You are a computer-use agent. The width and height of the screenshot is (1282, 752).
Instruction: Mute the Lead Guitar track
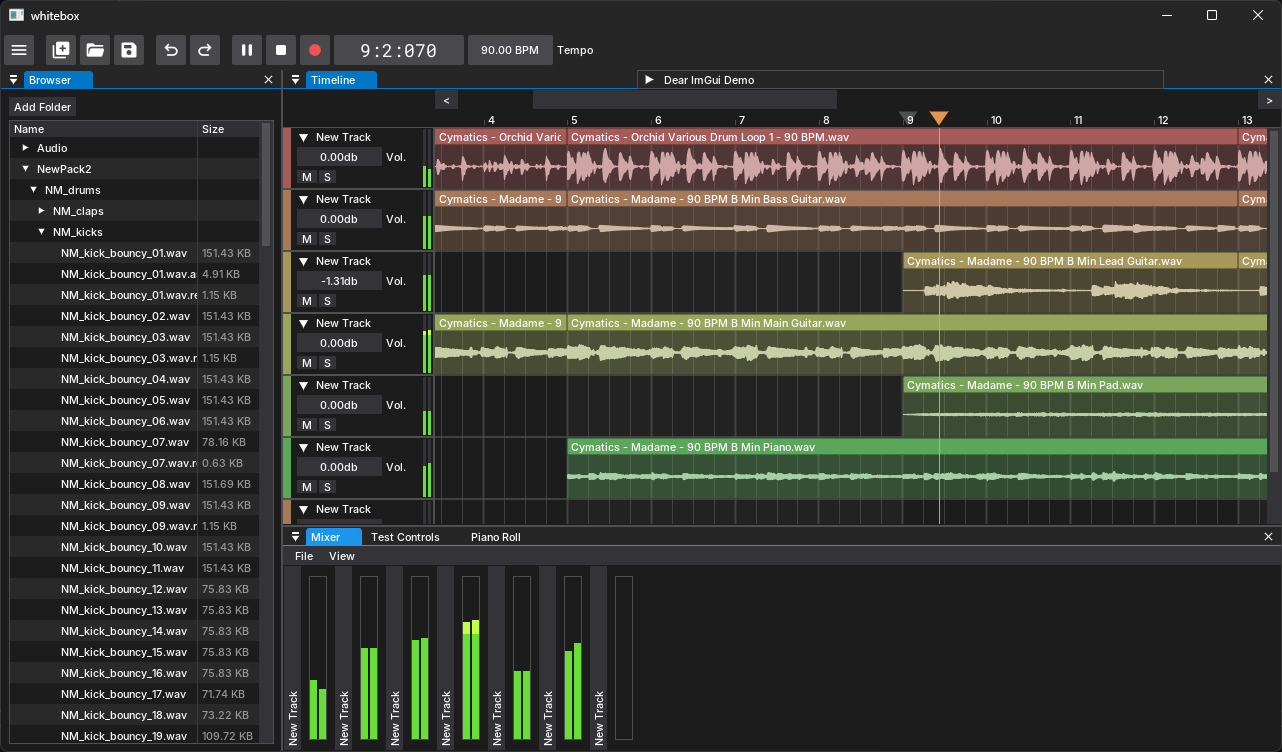coord(307,301)
